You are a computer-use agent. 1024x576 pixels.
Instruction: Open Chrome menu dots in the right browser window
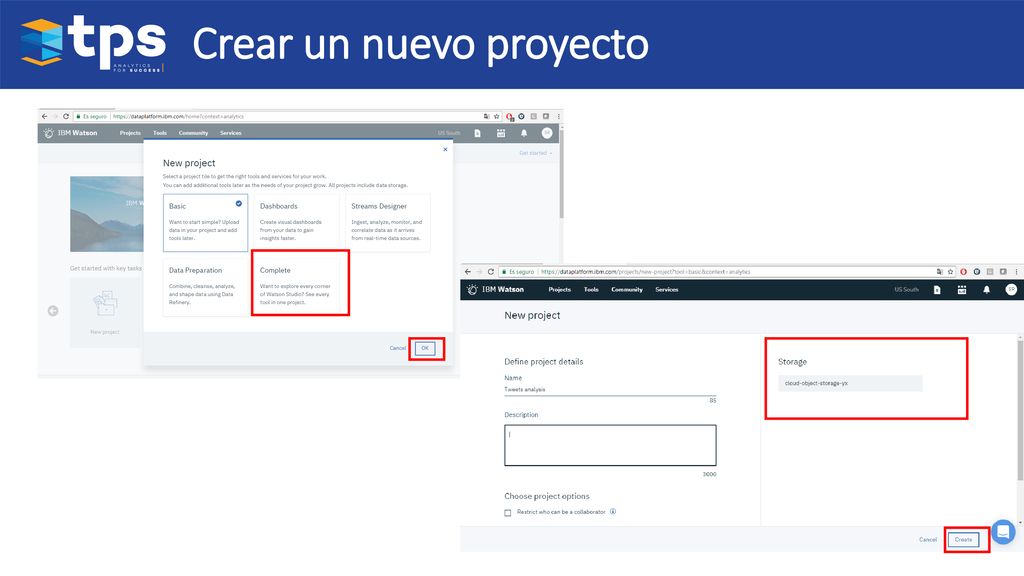coord(1016,272)
